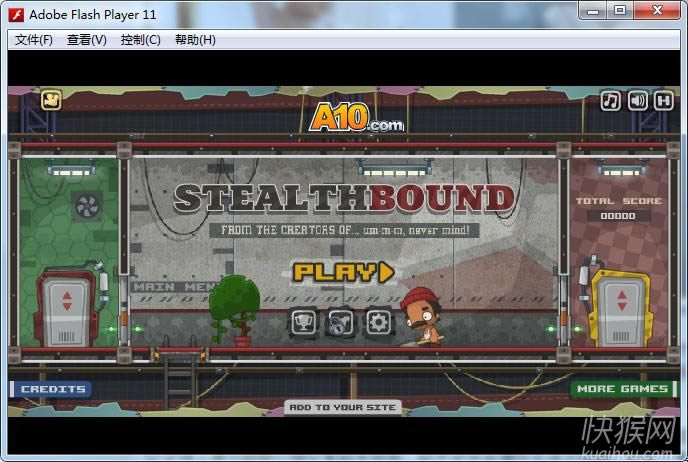Toggle the music note button
Screen dimensions: 688x462
point(610,101)
